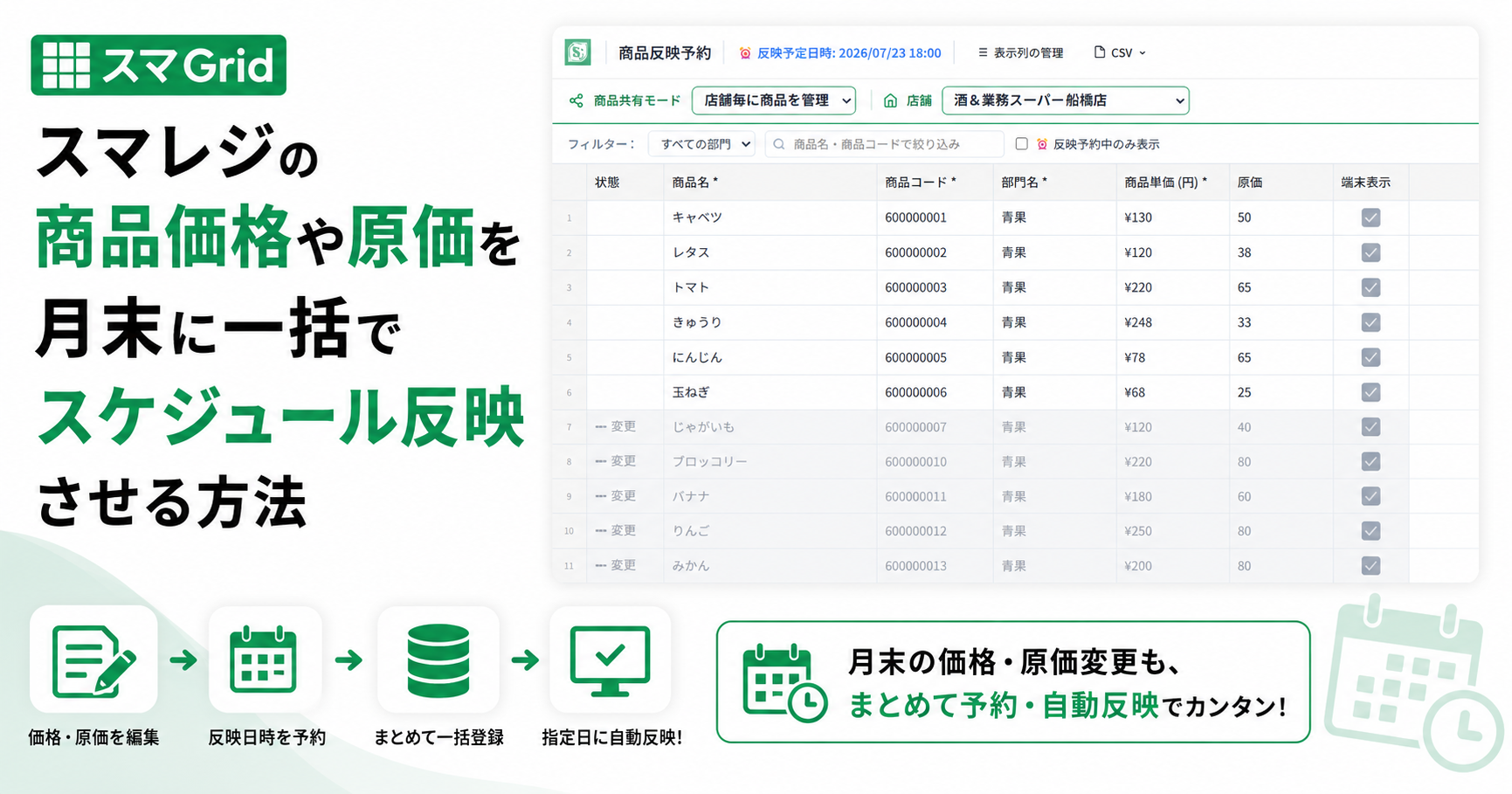Uncheck 端末表示 for きゅうり
Viewport: 1512px width, 794px height.
(x=1370, y=322)
